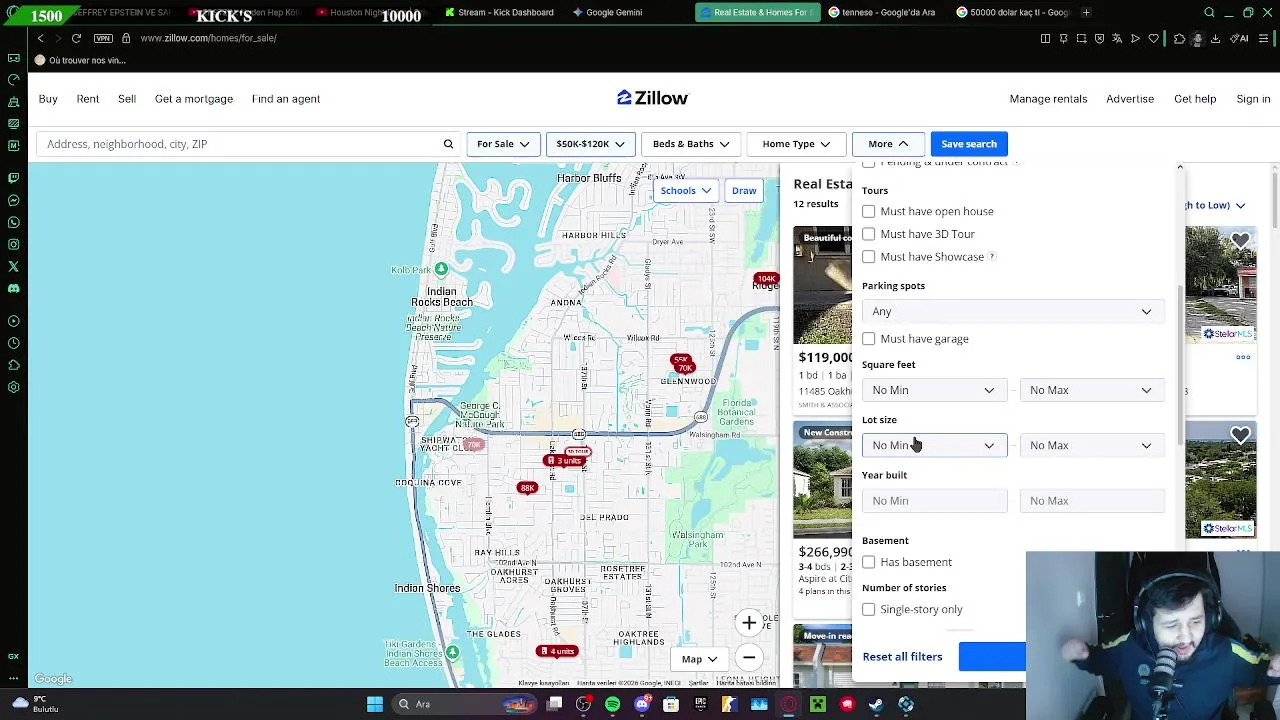Open Spotify from taskbar
The height and width of the screenshot is (720, 1280).
point(612,704)
